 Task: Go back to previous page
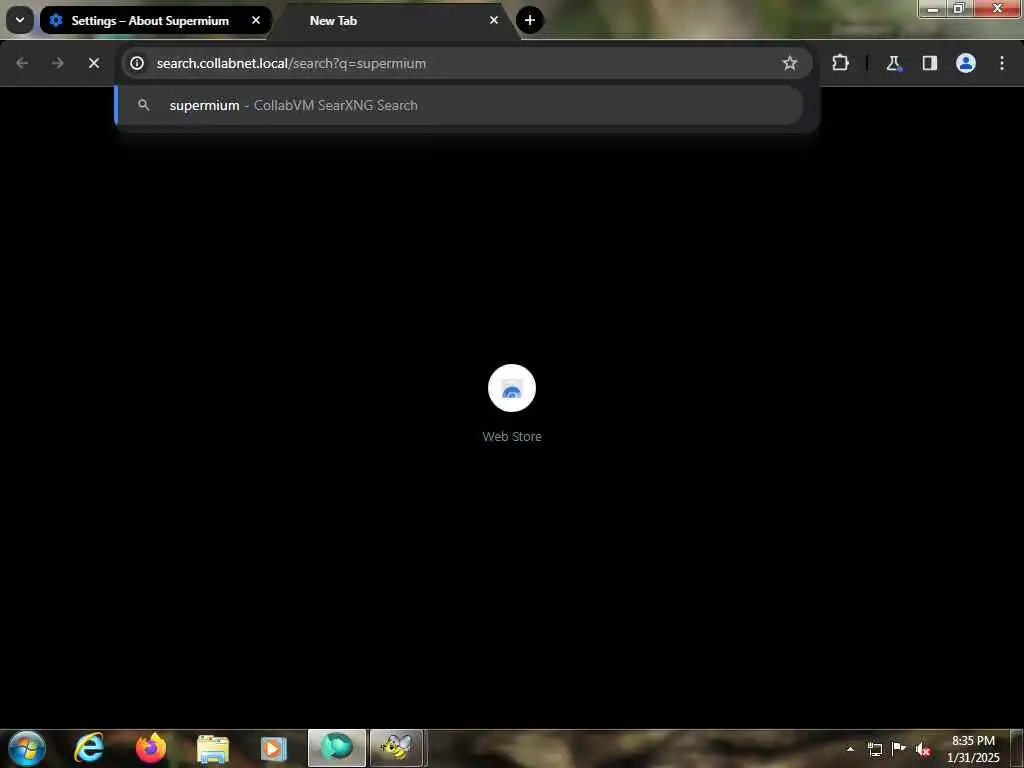[22, 63]
